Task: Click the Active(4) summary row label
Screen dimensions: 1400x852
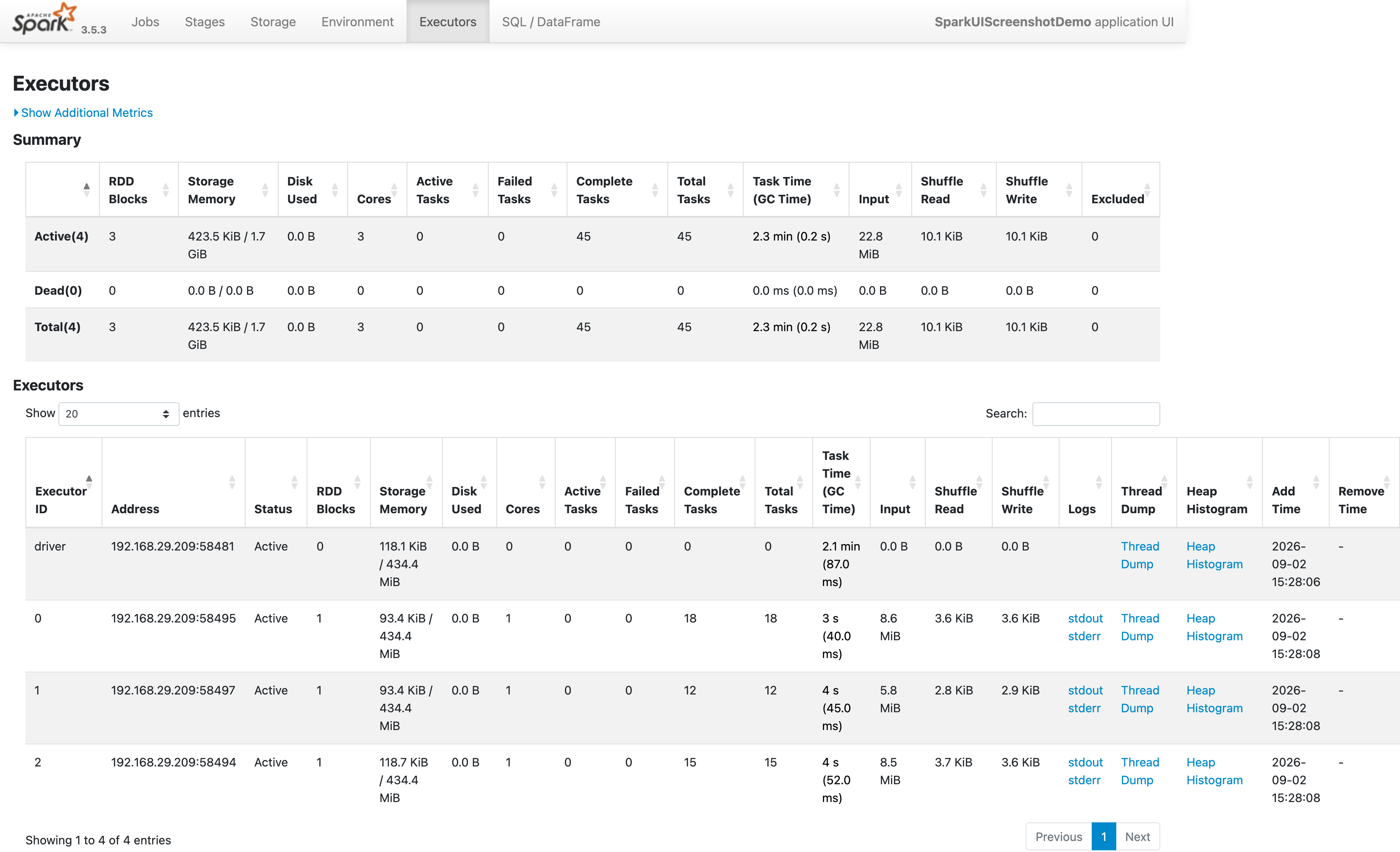Action: (x=61, y=236)
